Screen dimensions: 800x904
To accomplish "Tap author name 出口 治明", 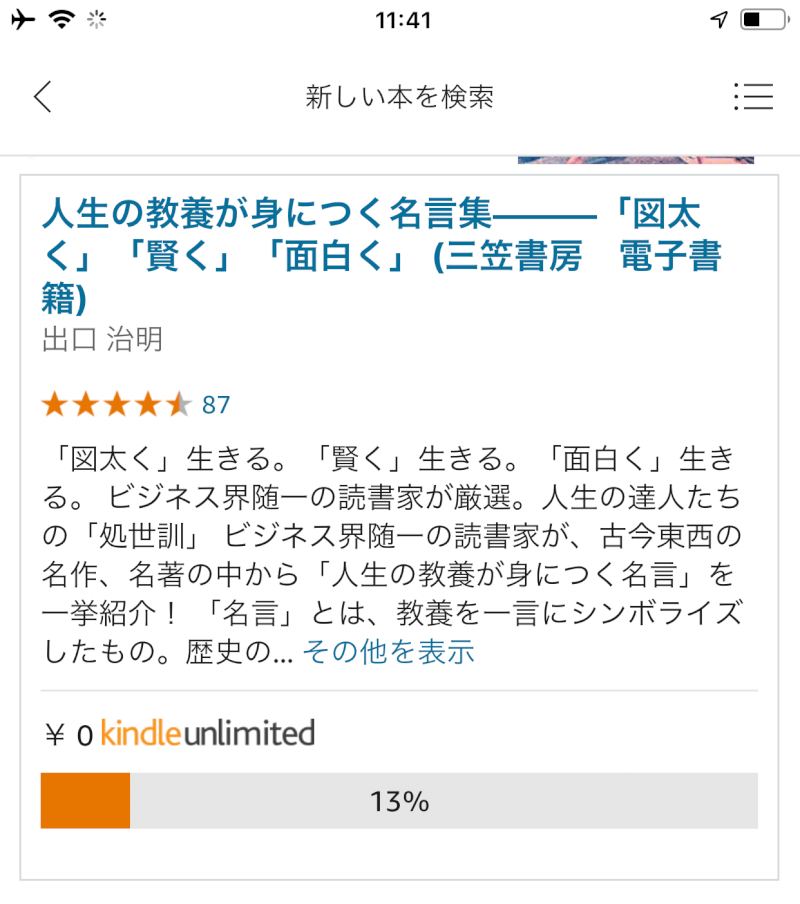I will (x=102, y=340).
